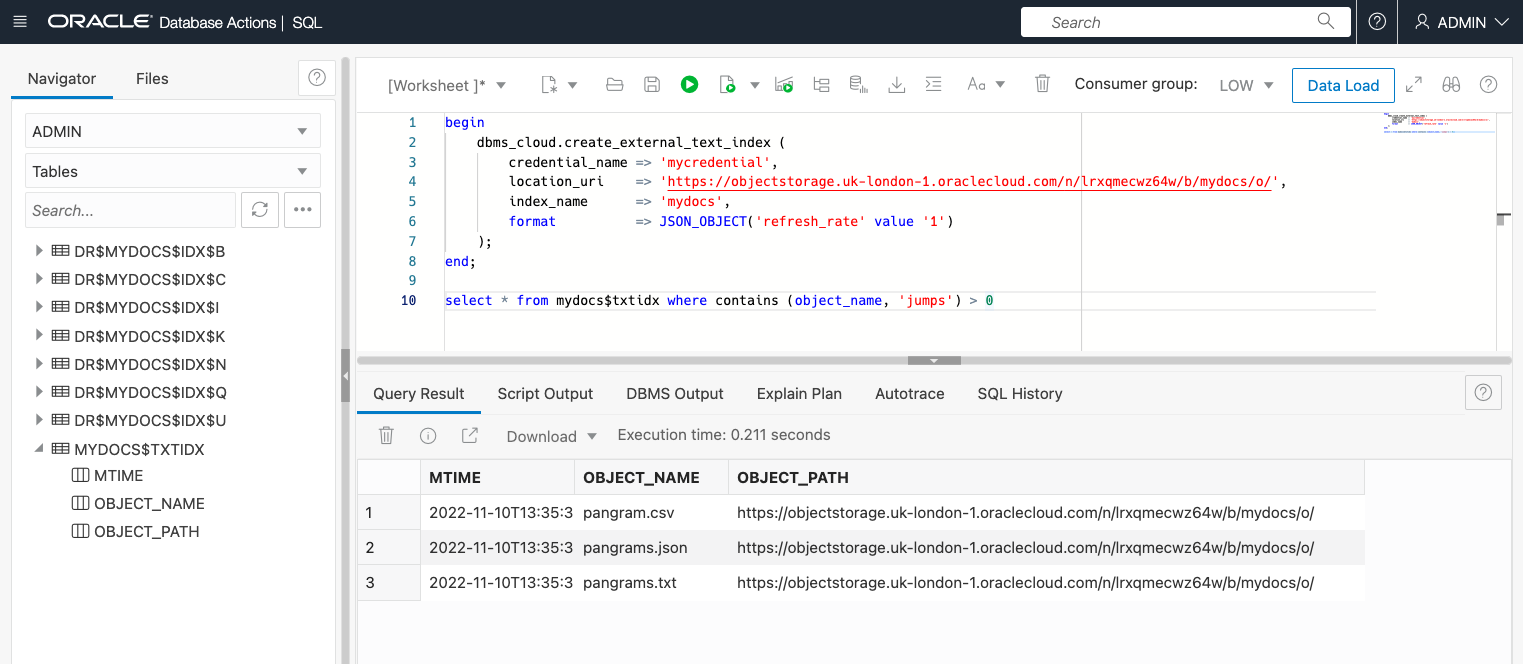The height and width of the screenshot is (664, 1523).
Task: Show SQL History via the database icon
Action: click(x=858, y=84)
